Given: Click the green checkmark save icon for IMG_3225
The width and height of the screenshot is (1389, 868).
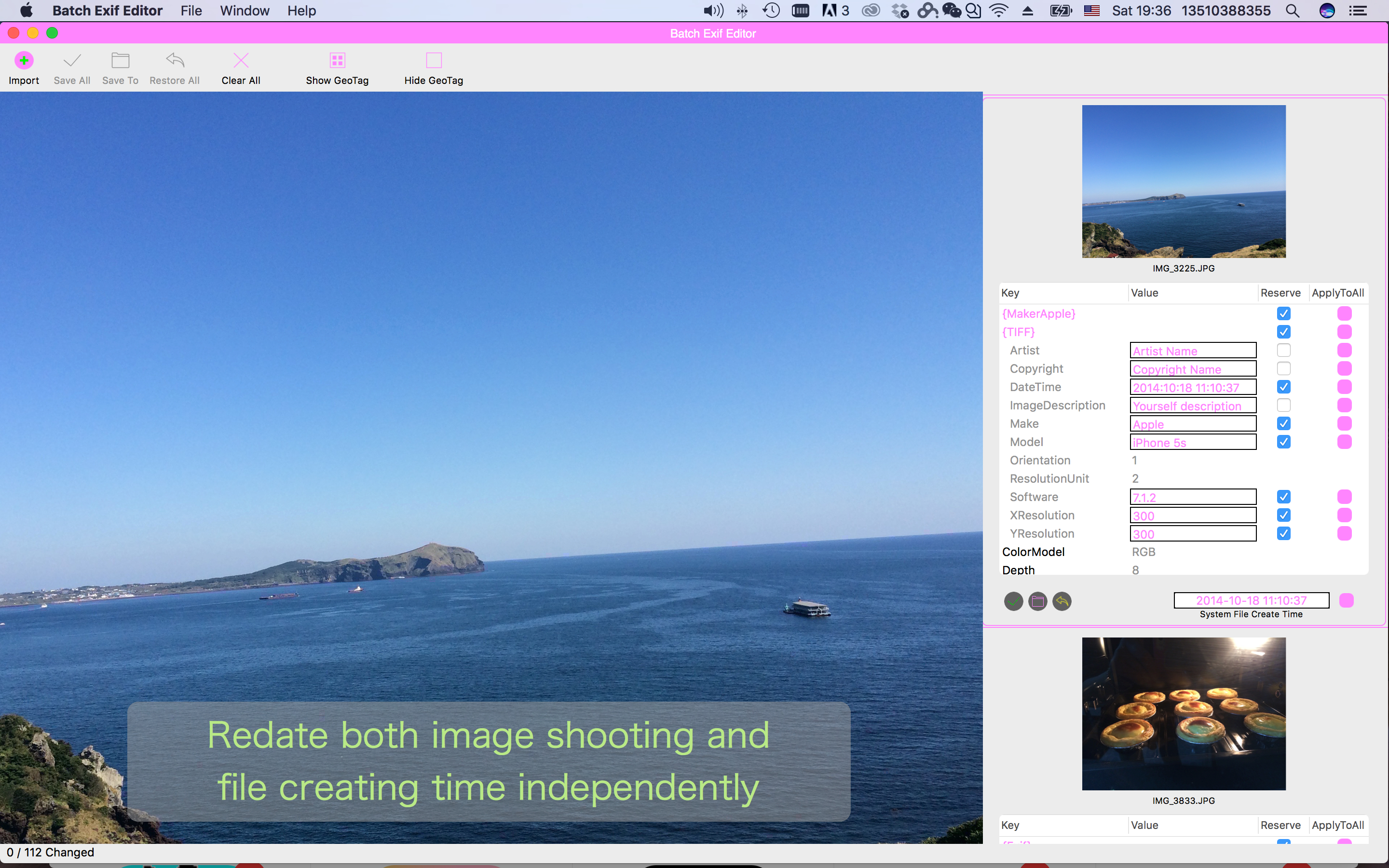Looking at the screenshot, I should coord(1013,601).
